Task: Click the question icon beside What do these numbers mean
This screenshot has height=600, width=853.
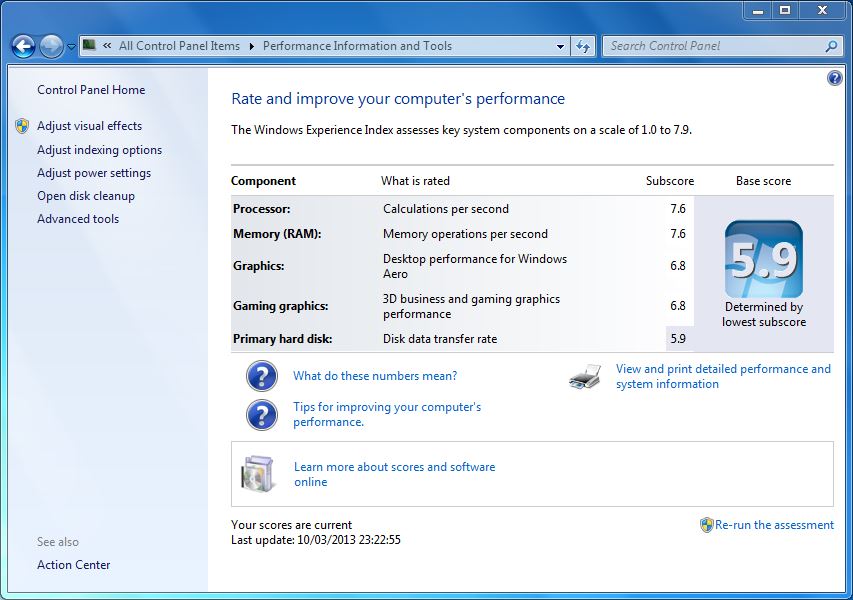Action: 262,376
